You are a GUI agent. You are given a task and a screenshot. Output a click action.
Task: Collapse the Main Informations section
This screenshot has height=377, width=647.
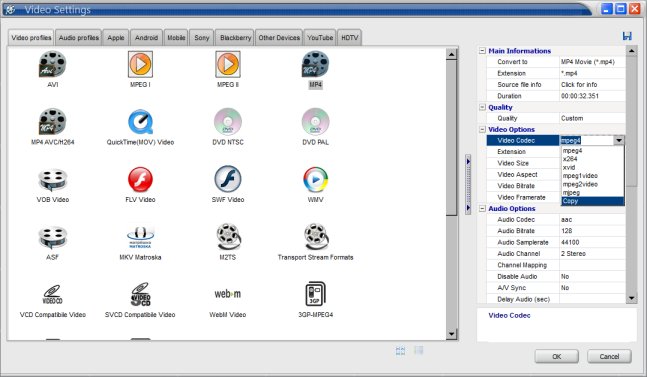click(482, 51)
